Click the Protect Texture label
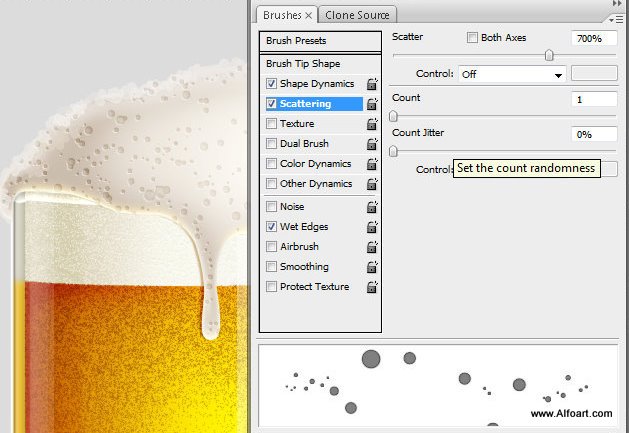Image resolution: width=629 pixels, height=433 pixels. [x=314, y=286]
